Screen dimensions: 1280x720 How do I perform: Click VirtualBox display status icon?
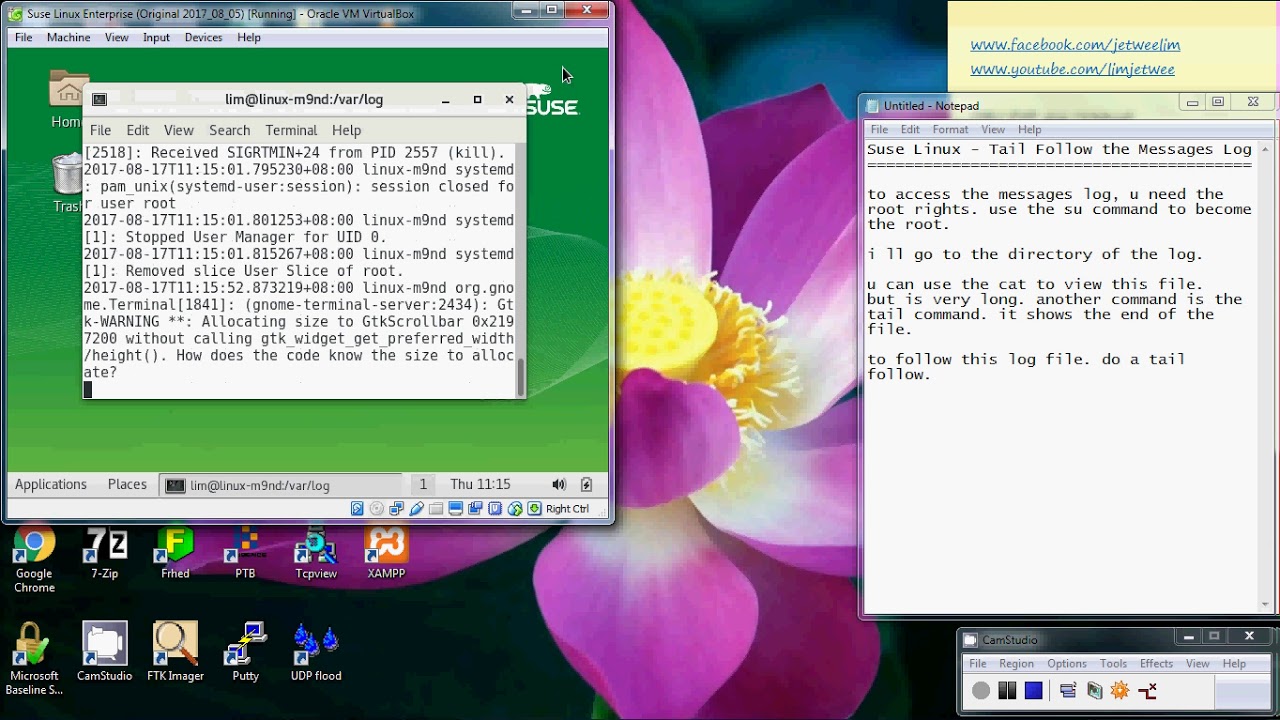pyautogui.click(x=456, y=509)
